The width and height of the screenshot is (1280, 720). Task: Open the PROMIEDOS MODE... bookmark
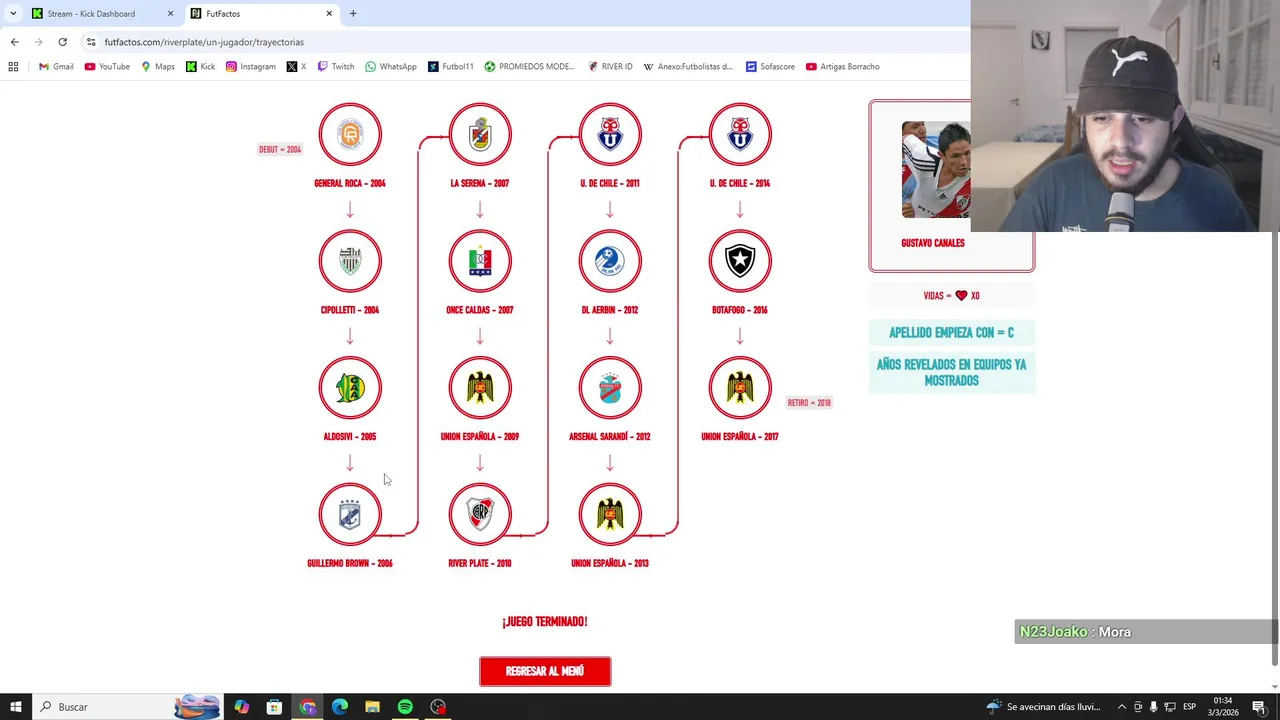(x=530, y=67)
